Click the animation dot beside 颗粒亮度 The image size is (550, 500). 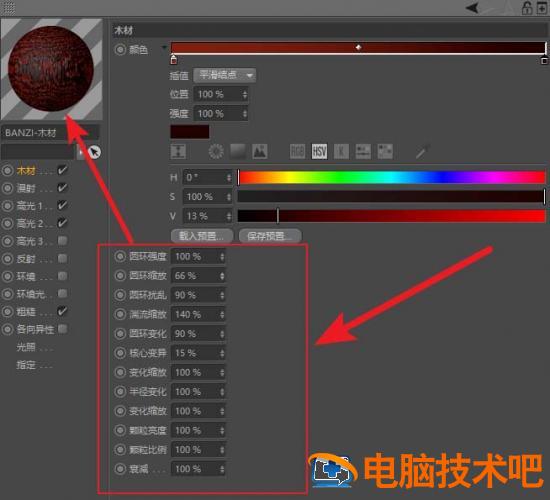120,430
